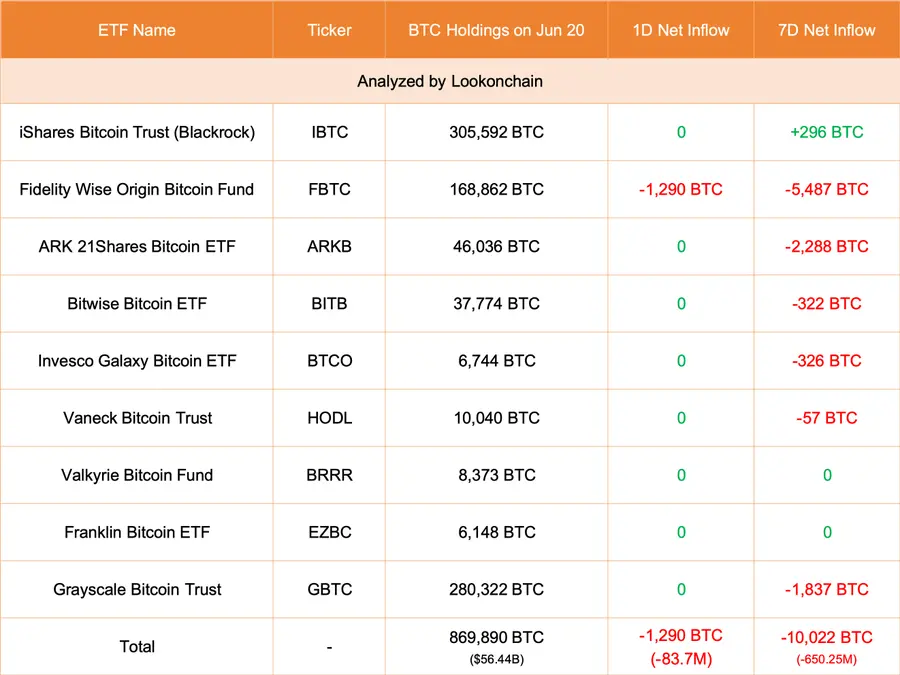
Task: Click the 1D Net Inflow header
Action: pyautogui.click(x=681, y=30)
